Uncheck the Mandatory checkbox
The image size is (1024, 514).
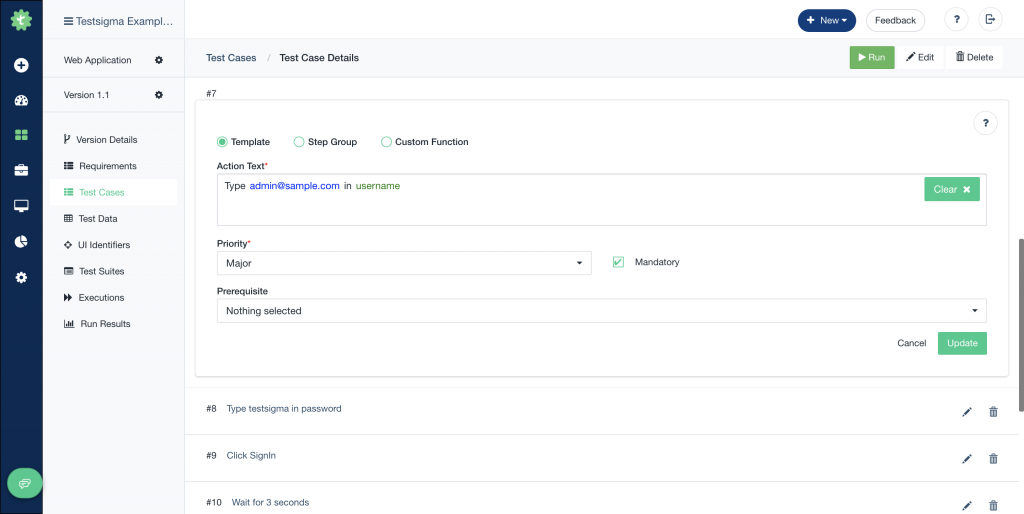[x=618, y=262]
